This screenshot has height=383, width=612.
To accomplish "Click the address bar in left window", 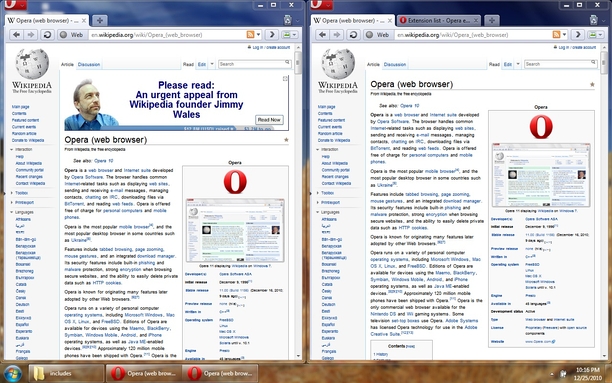I will click(167, 35).
